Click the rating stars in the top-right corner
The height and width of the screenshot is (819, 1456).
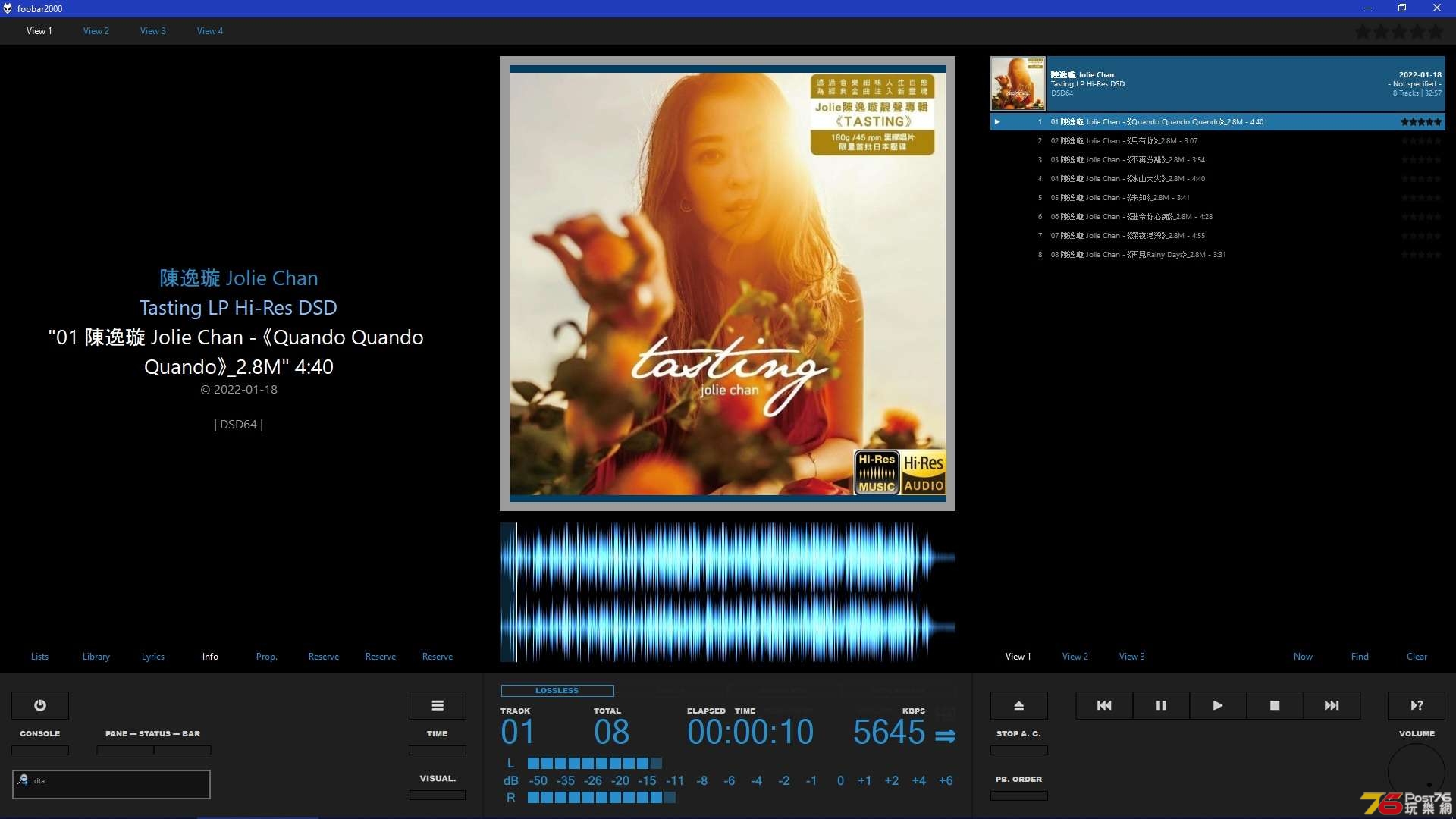[1399, 32]
